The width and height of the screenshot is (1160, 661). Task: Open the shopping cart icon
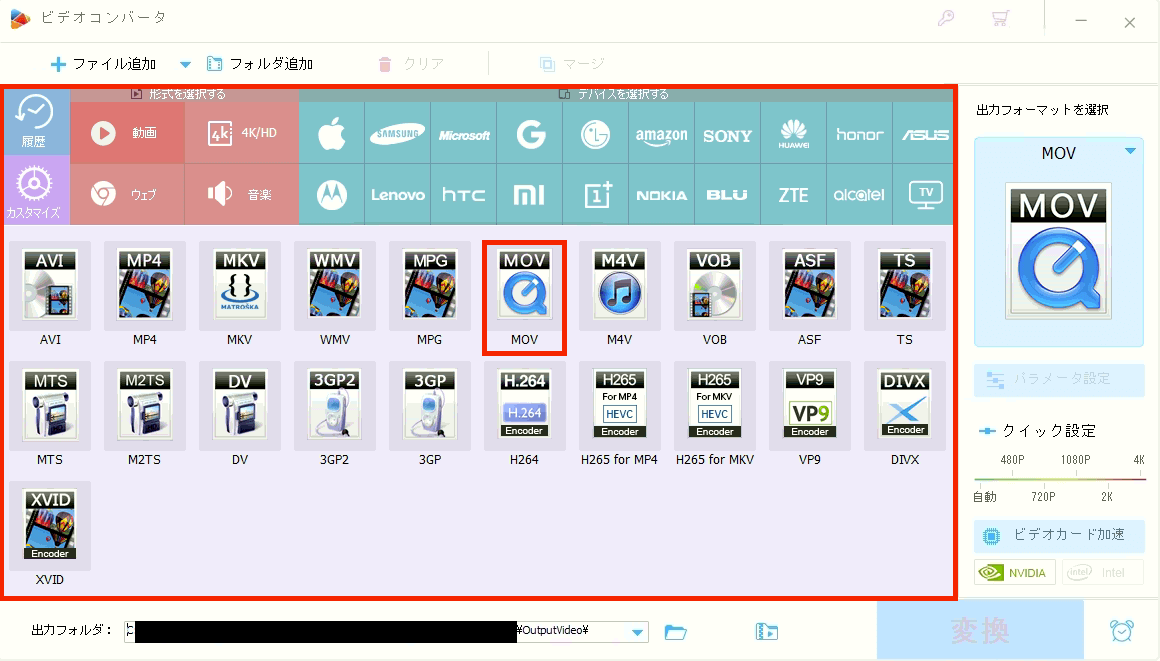point(1000,19)
